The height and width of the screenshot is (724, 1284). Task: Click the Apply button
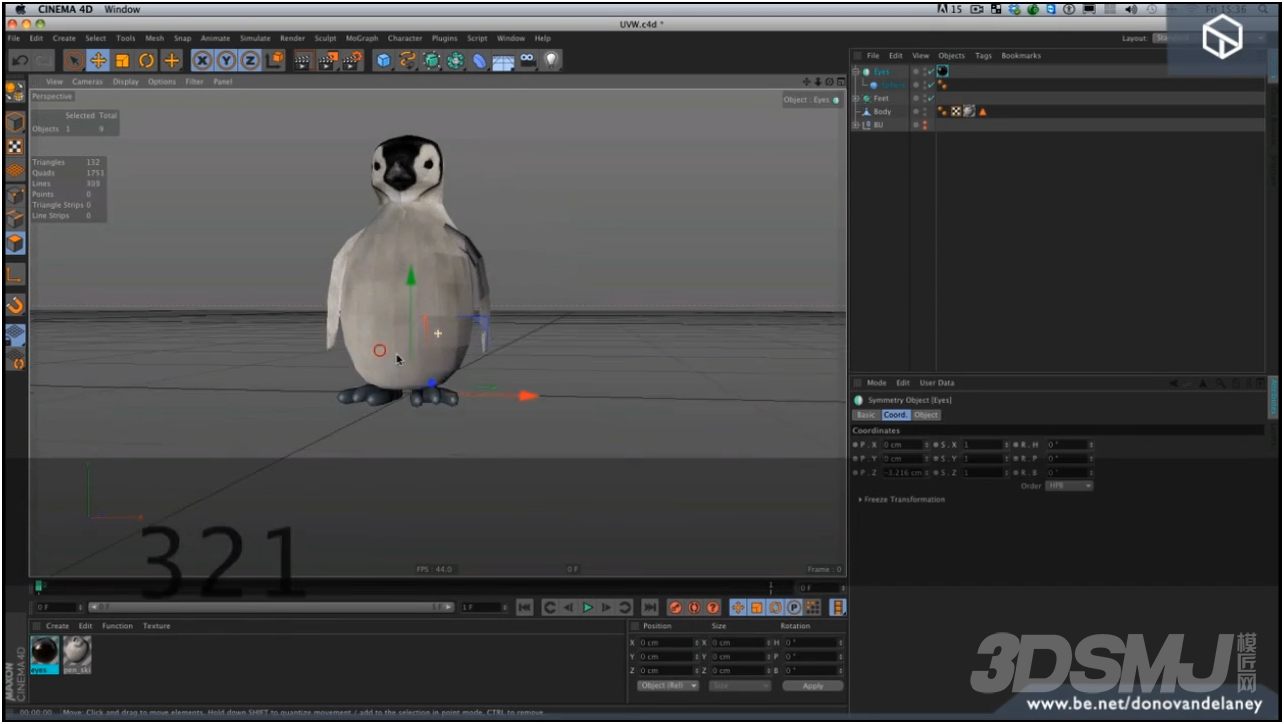click(x=813, y=686)
